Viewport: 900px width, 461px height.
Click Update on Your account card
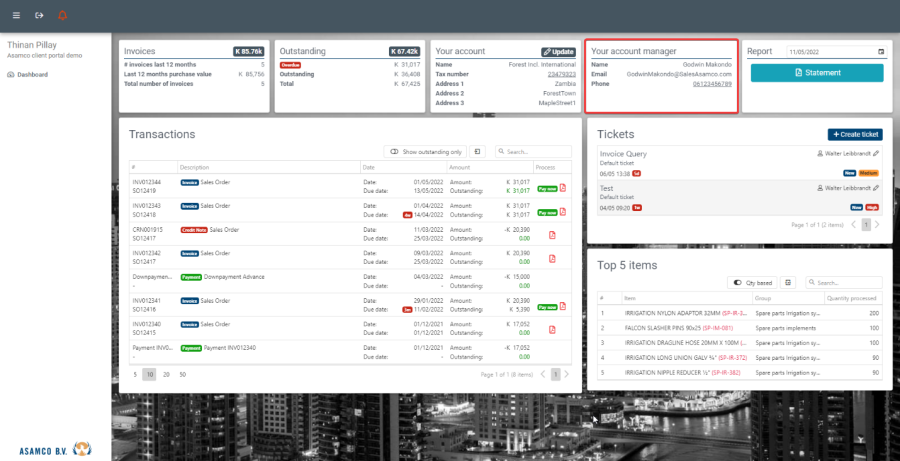[x=559, y=51]
